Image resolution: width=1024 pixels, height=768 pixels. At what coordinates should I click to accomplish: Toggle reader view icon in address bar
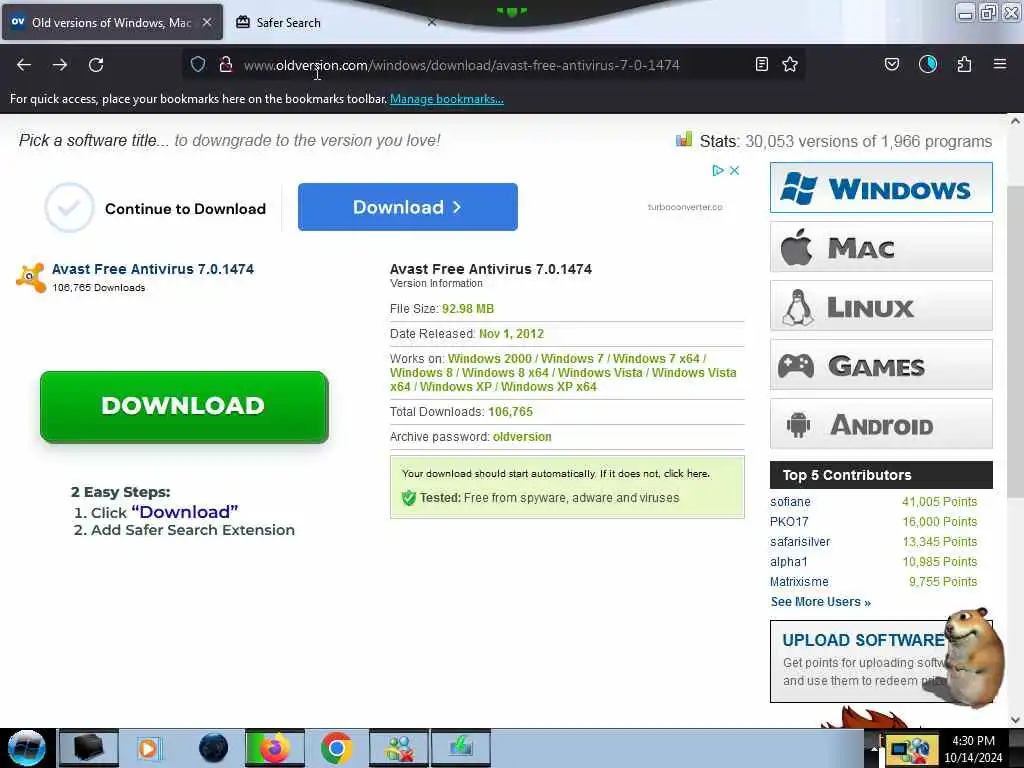pyautogui.click(x=761, y=64)
